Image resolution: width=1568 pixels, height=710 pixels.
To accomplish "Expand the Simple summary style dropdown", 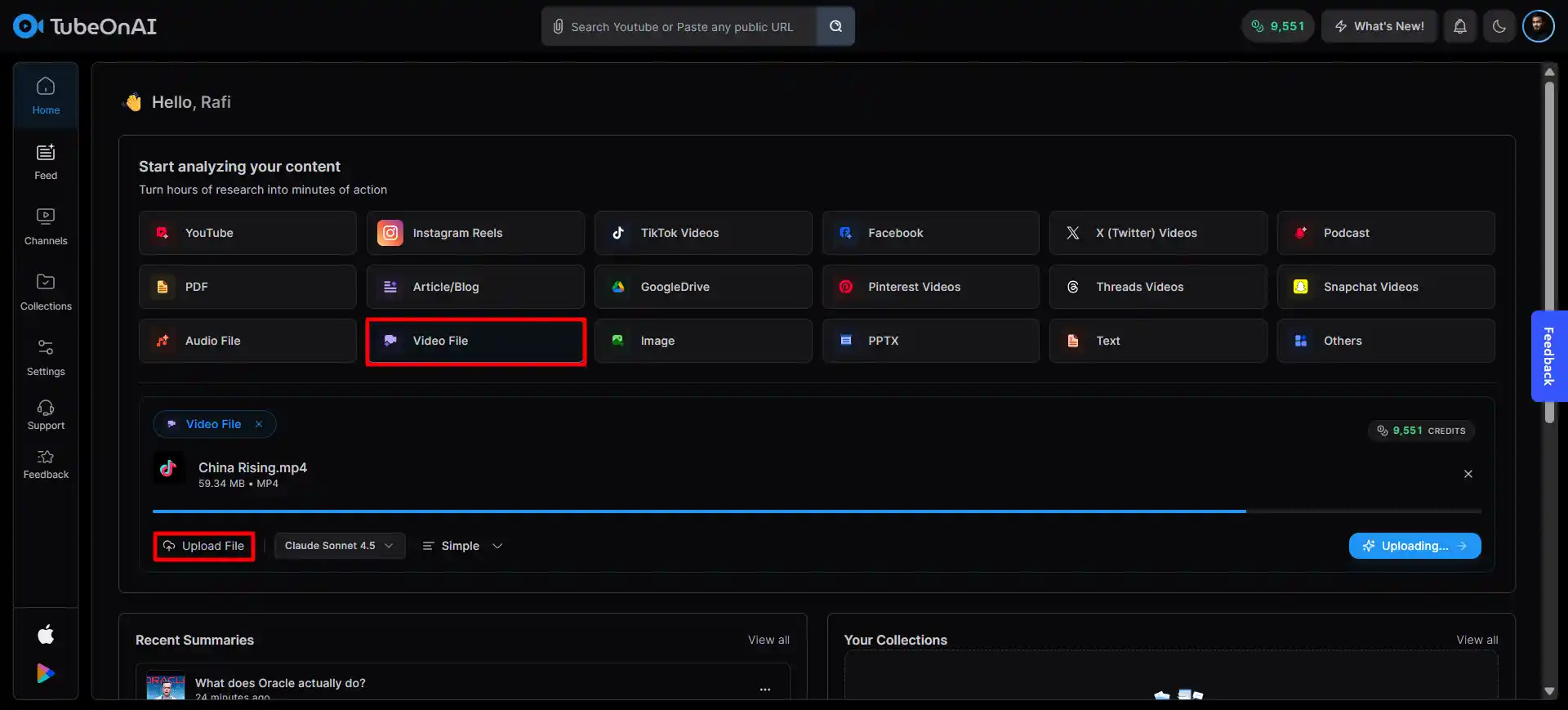I will point(462,546).
